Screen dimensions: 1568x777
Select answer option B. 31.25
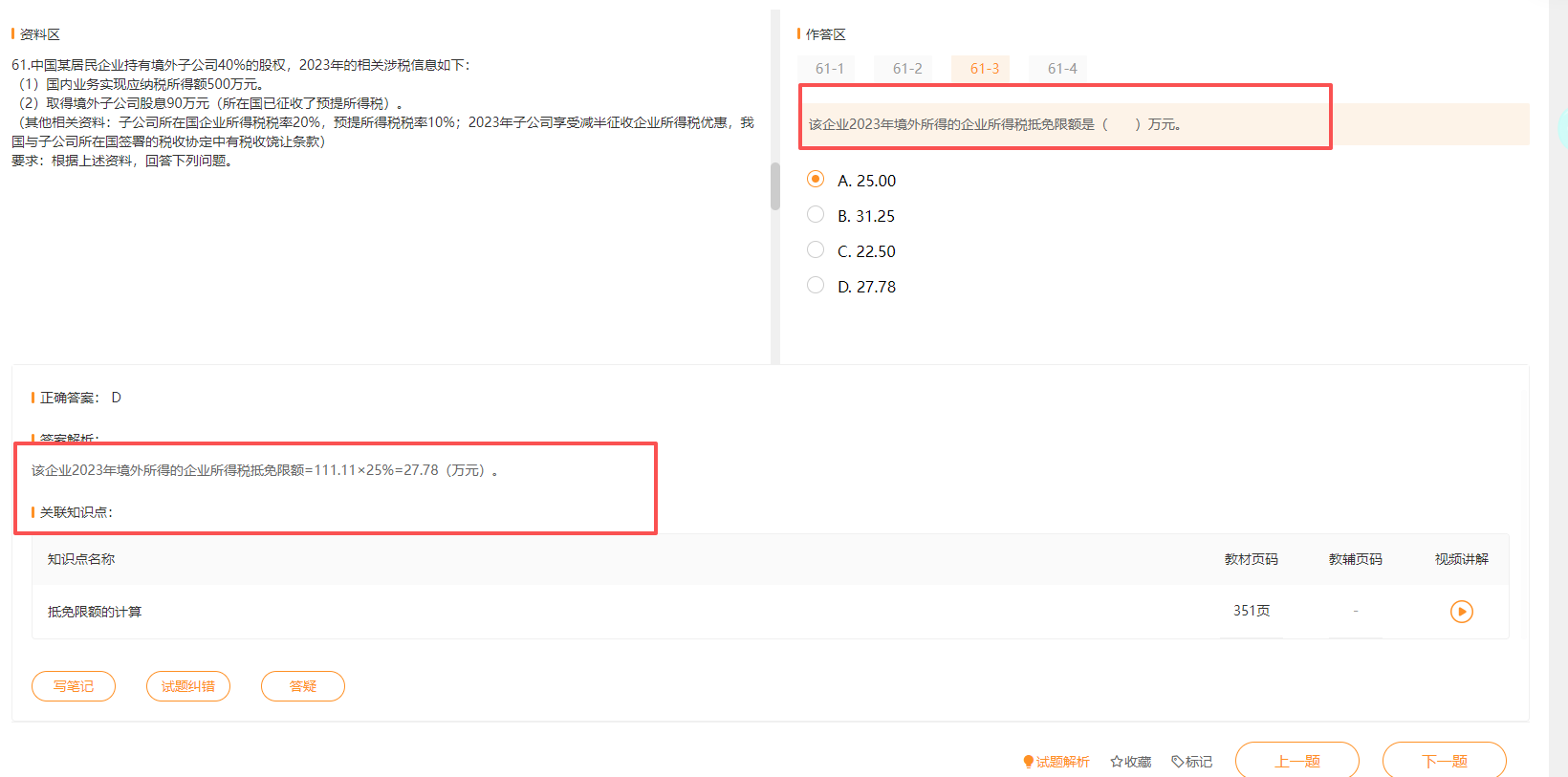(816, 215)
